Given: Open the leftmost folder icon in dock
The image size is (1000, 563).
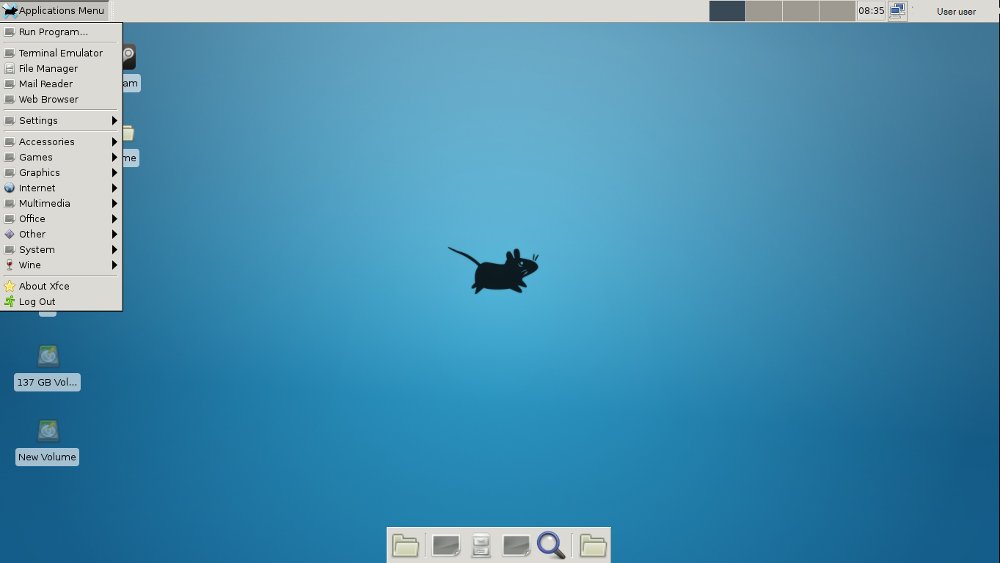Looking at the screenshot, I should [406, 546].
